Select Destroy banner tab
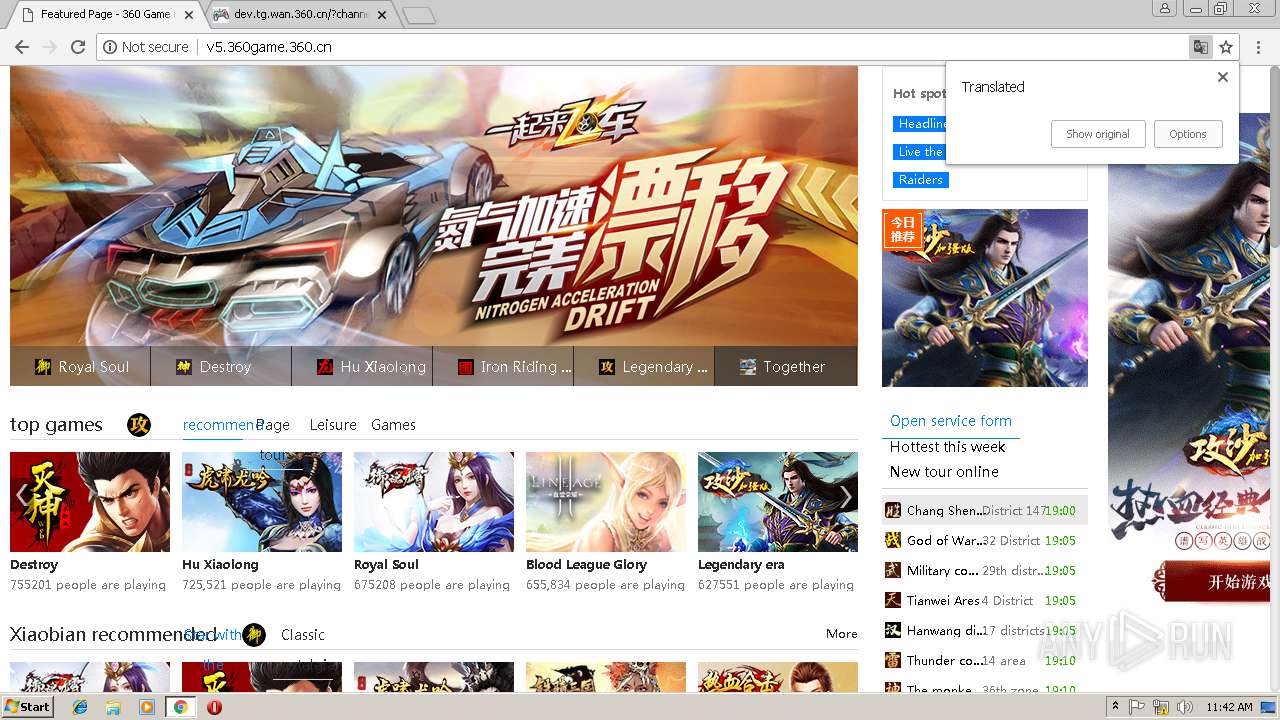 tap(221, 367)
